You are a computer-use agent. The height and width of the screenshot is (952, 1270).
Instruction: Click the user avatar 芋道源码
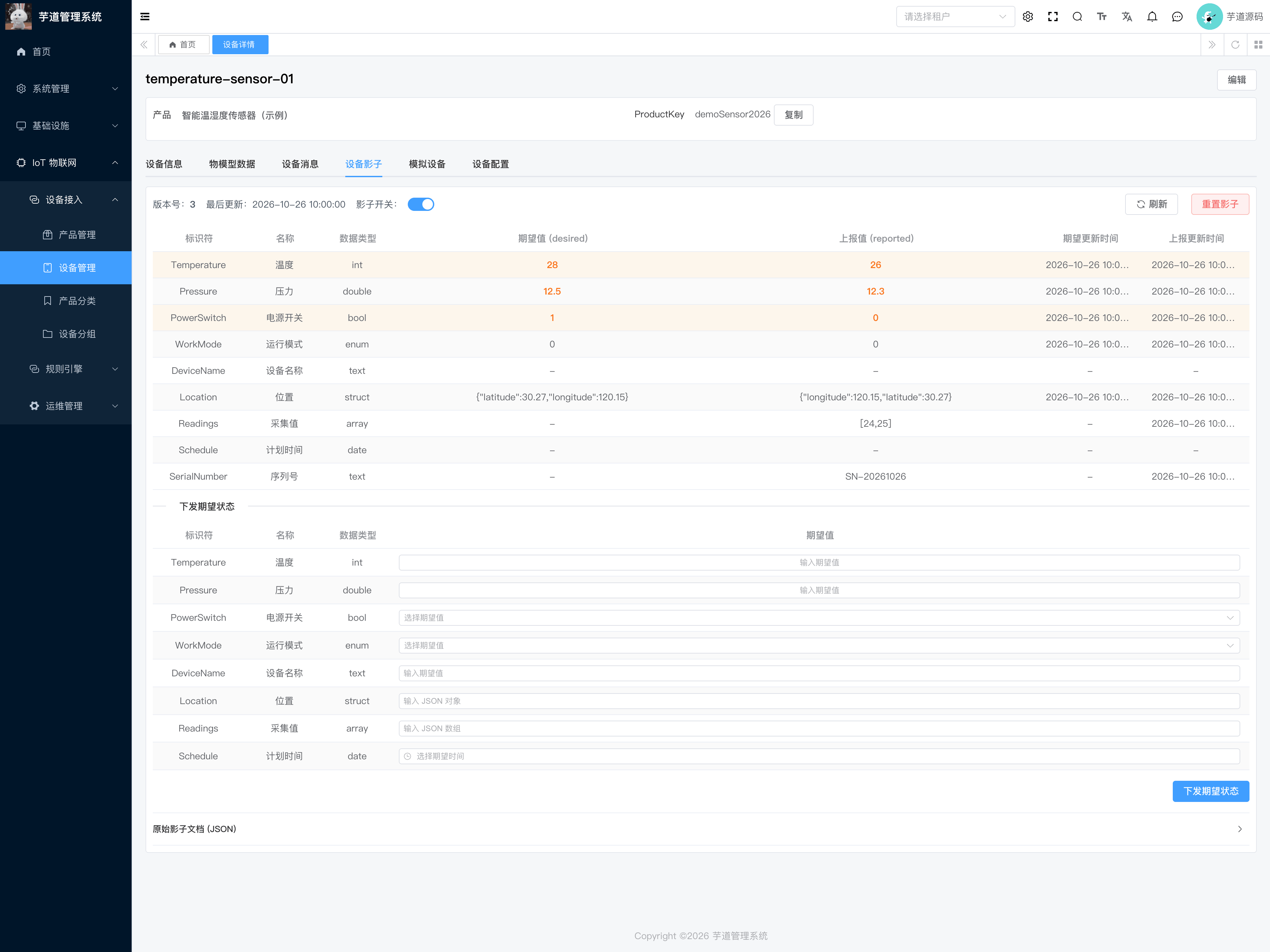click(x=1229, y=17)
